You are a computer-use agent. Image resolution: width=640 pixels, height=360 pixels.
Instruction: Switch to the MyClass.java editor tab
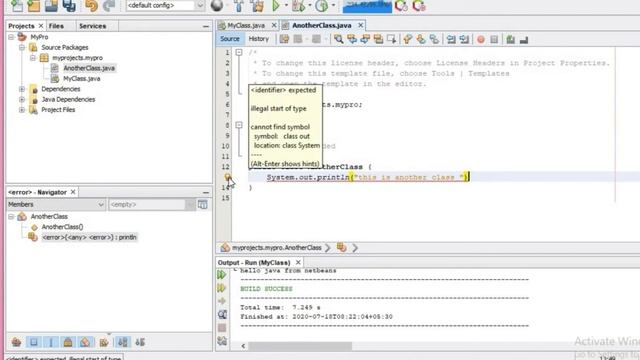246,25
